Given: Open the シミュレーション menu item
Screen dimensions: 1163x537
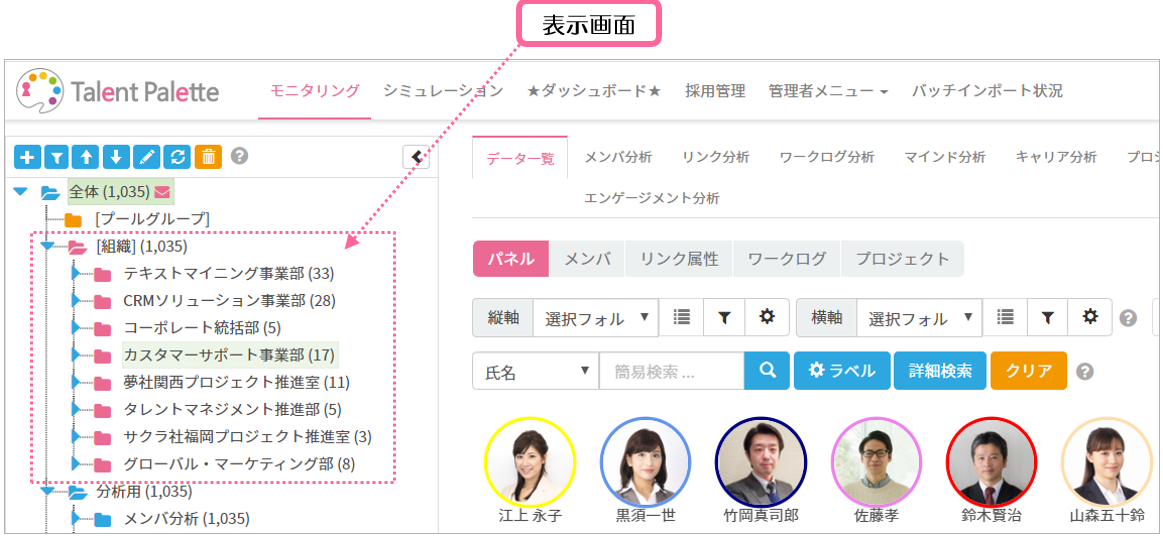Looking at the screenshot, I should click(442, 91).
